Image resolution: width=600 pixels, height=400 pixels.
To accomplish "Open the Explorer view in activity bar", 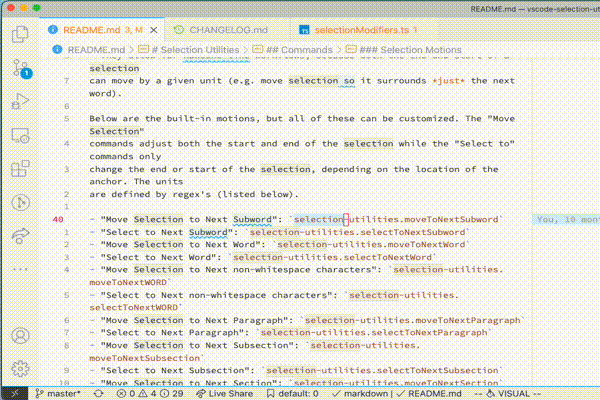I will 20,34.
